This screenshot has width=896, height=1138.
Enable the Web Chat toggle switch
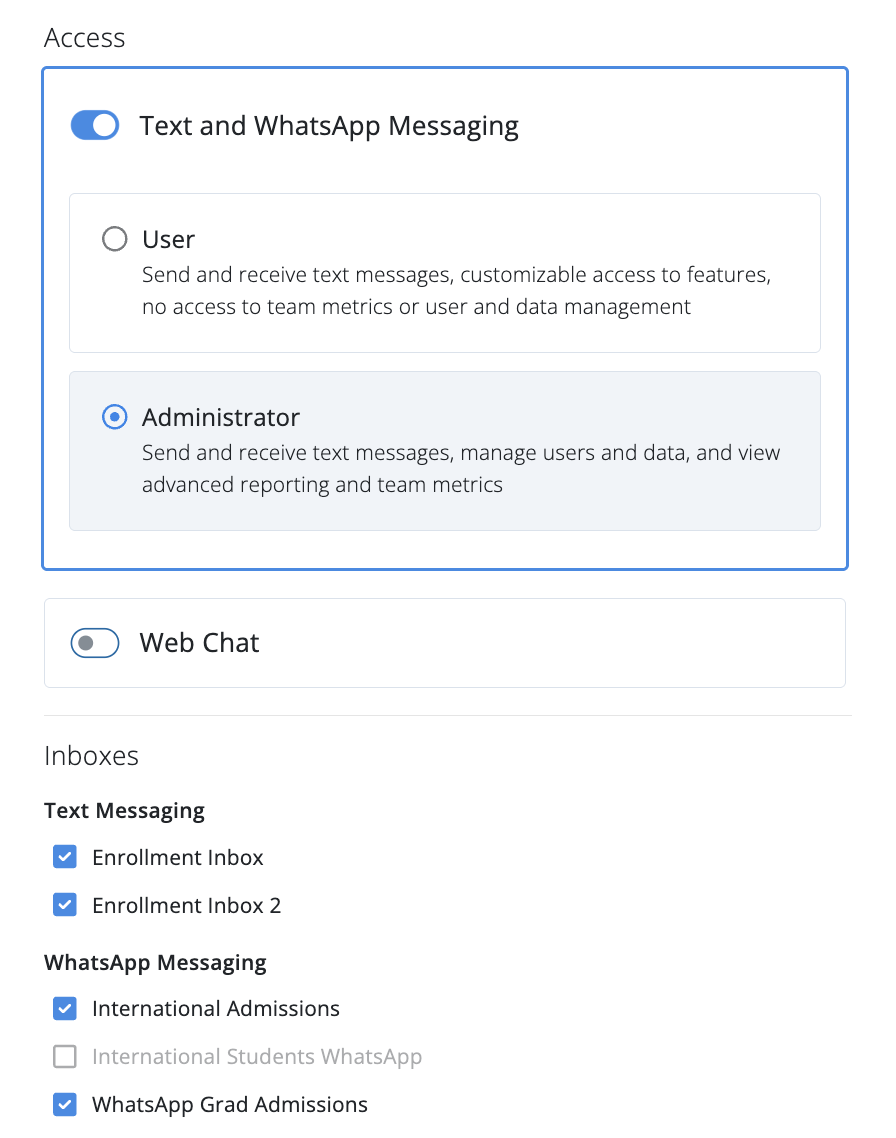[95, 643]
